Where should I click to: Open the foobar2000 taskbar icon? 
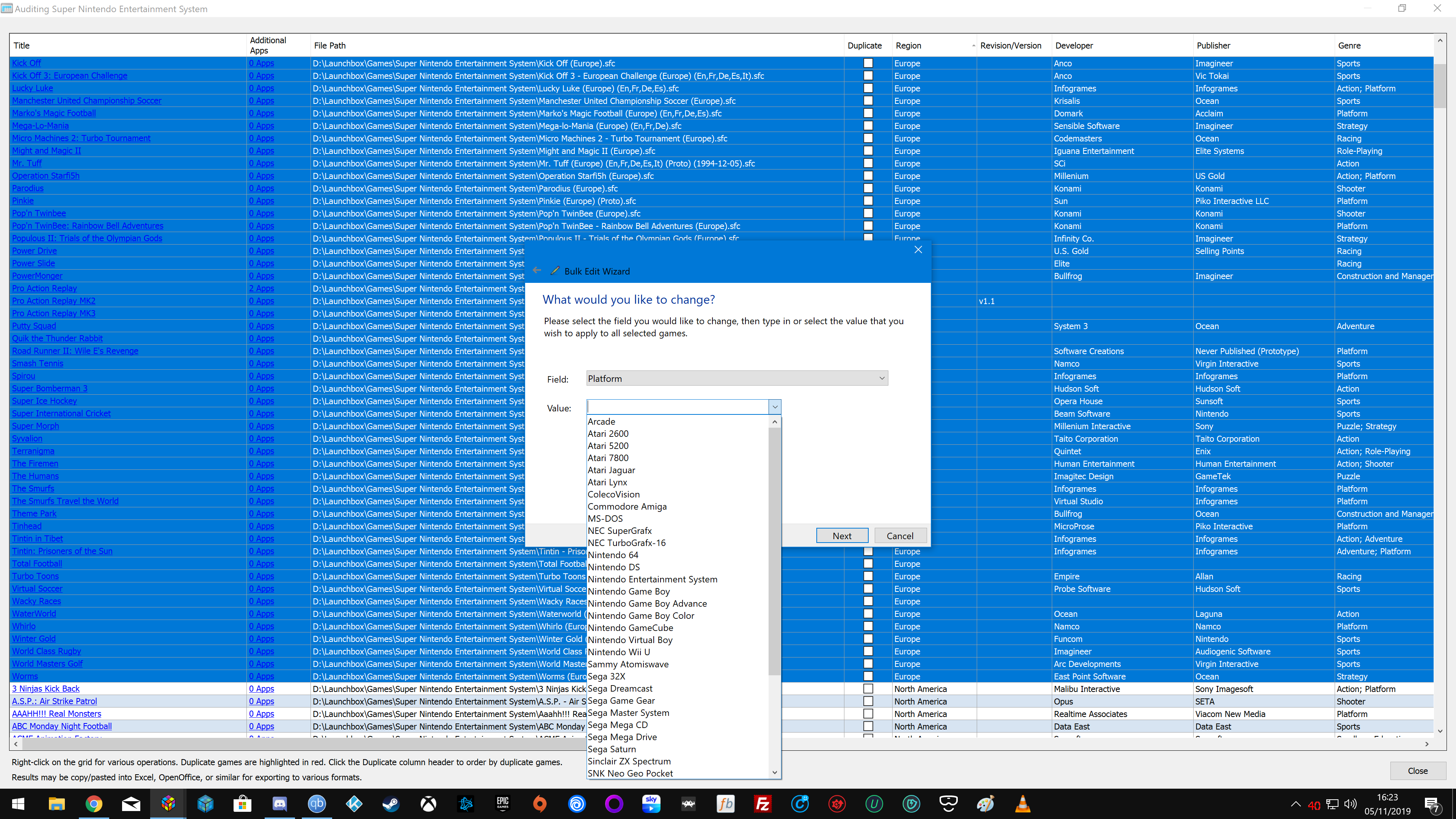point(725,804)
